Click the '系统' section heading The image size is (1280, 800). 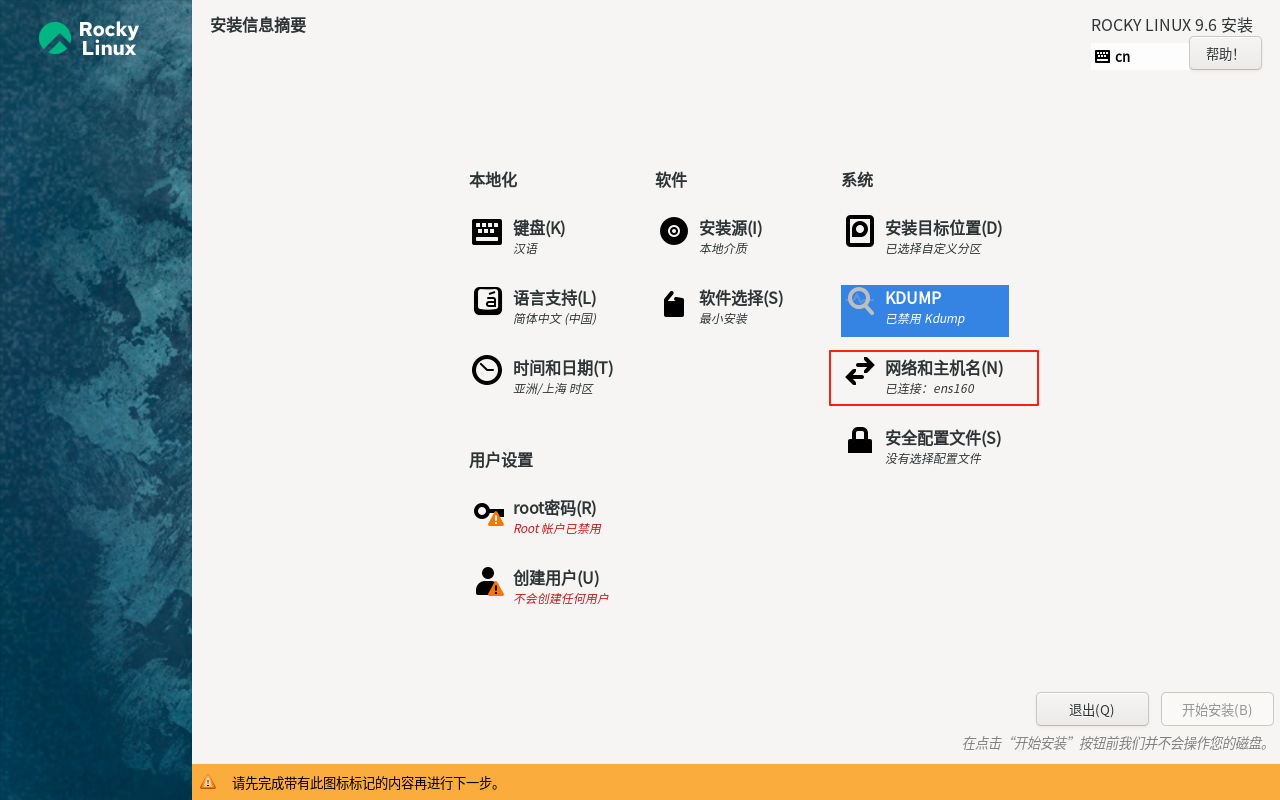coord(857,180)
